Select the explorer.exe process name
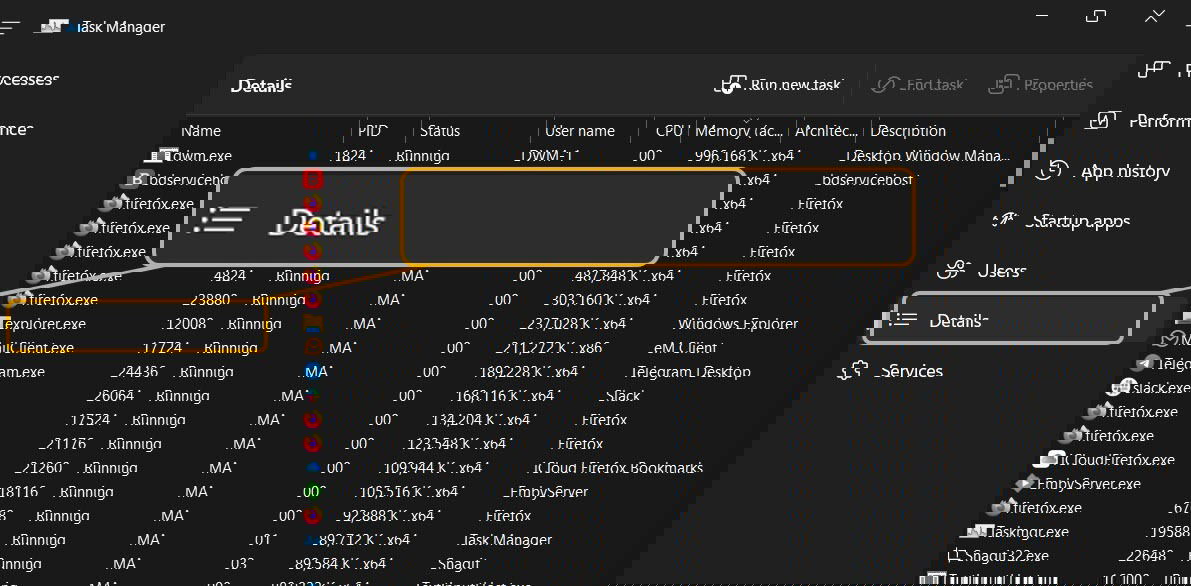 43,324
